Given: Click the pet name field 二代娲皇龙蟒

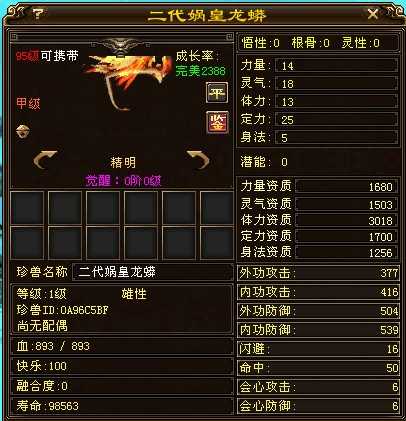Looking at the screenshot, I should (x=153, y=272).
